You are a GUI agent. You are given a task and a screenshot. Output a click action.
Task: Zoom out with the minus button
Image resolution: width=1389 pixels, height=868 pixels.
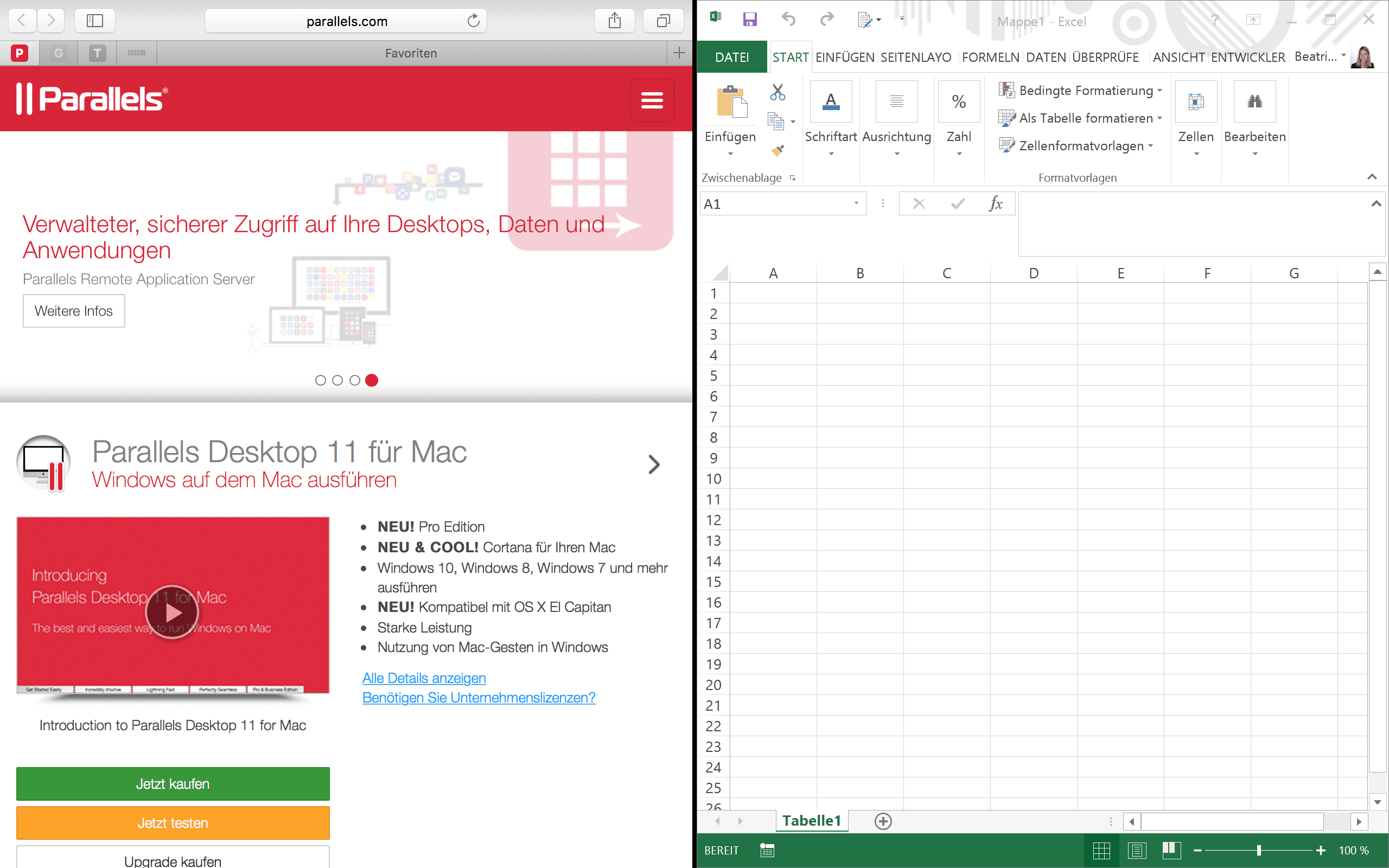click(1197, 850)
